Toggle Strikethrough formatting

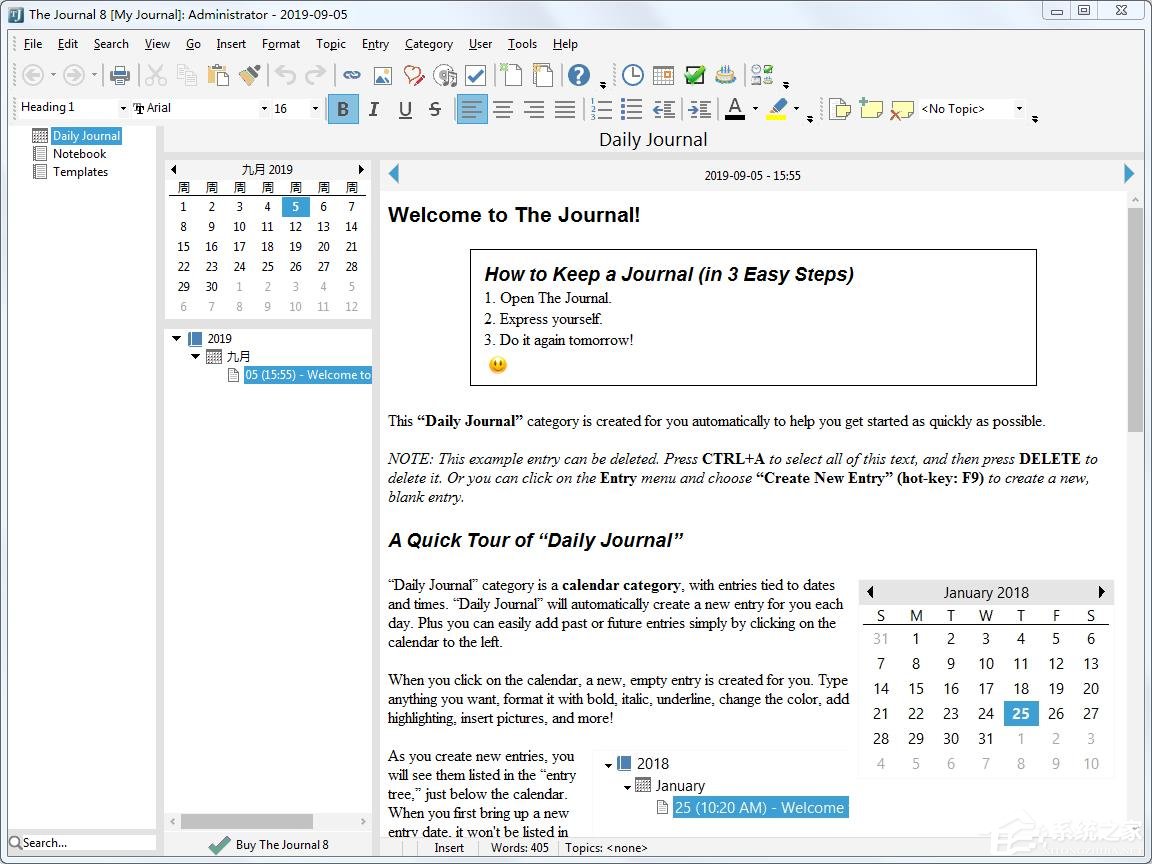click(435, 109)
